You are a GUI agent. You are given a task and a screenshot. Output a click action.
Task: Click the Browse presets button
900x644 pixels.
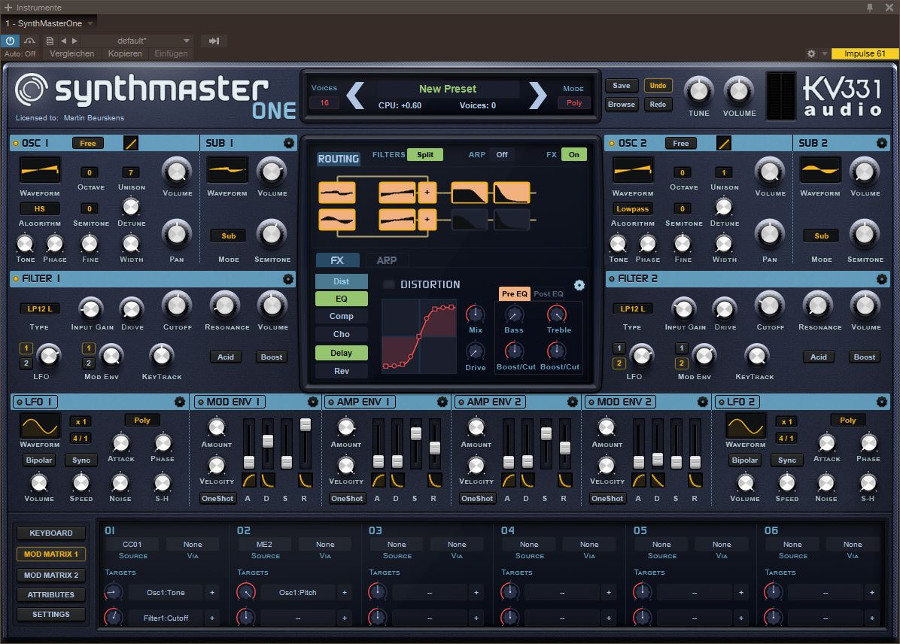click(x=622, y=104)
